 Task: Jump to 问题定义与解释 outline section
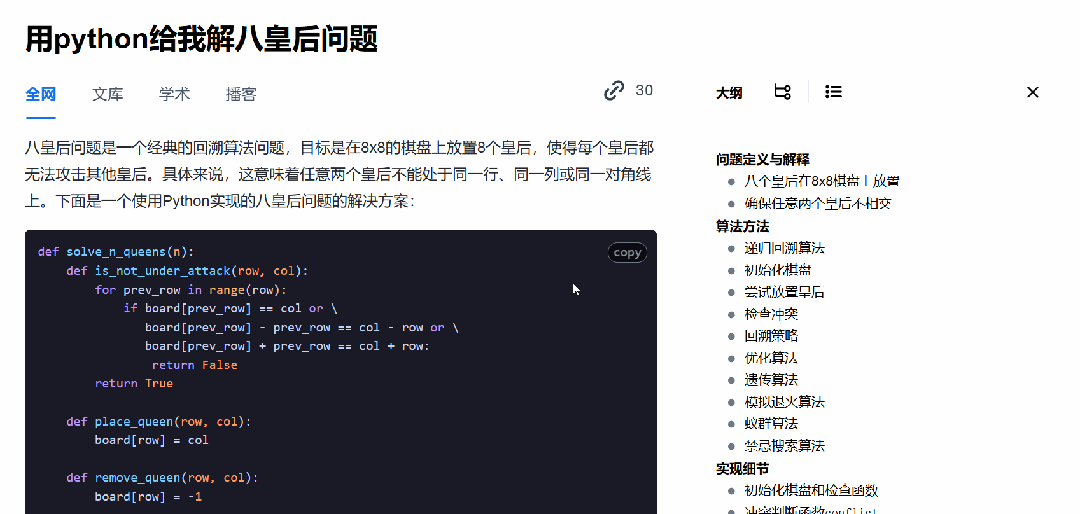pos(762,160)
